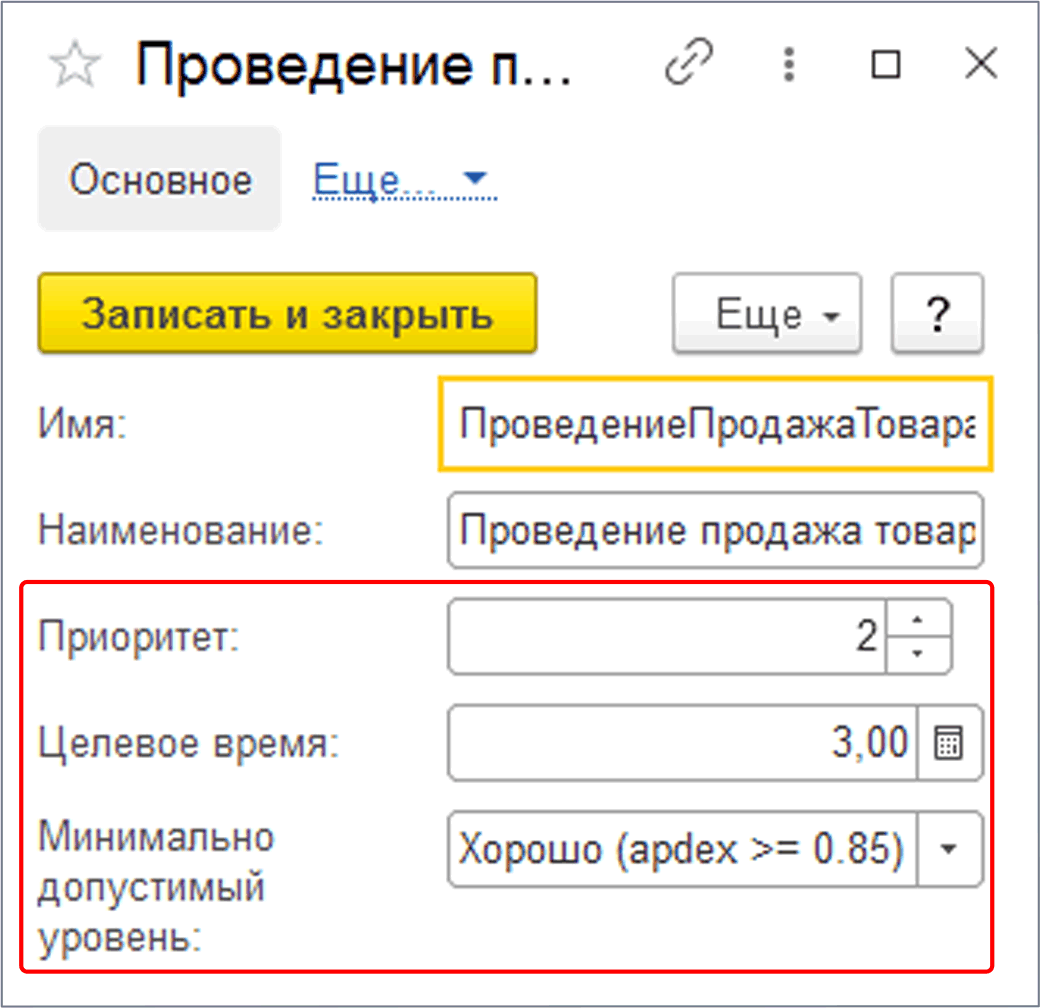This screenshot has width=1040, height=1008.
Task: Click into the Наименование text field
Action: (x=715, y=530)
